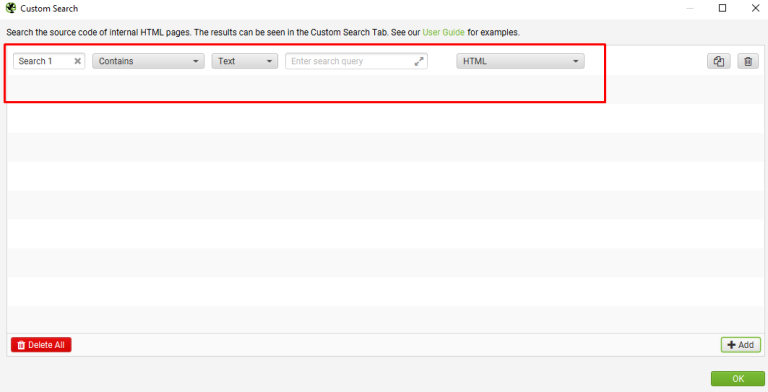Screen dimensions: 768x392
Task: Select the empty row below Search 1
Action: pos(385,89)
